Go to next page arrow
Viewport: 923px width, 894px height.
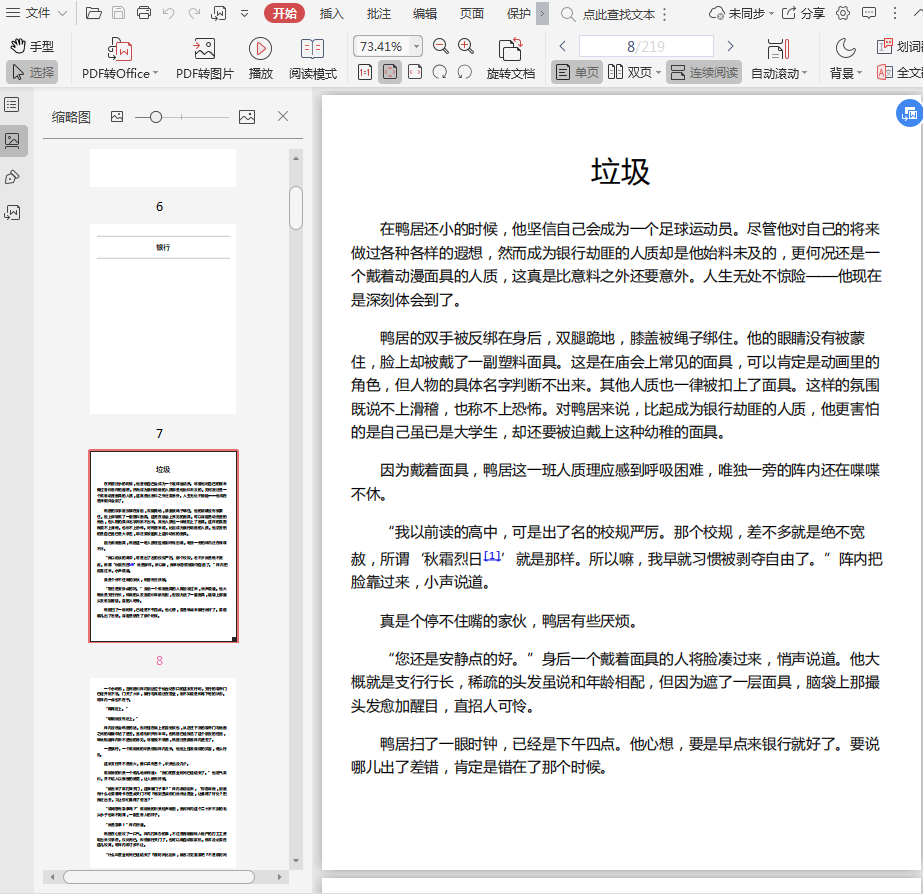pyautogui.click(x=731, y=46)
